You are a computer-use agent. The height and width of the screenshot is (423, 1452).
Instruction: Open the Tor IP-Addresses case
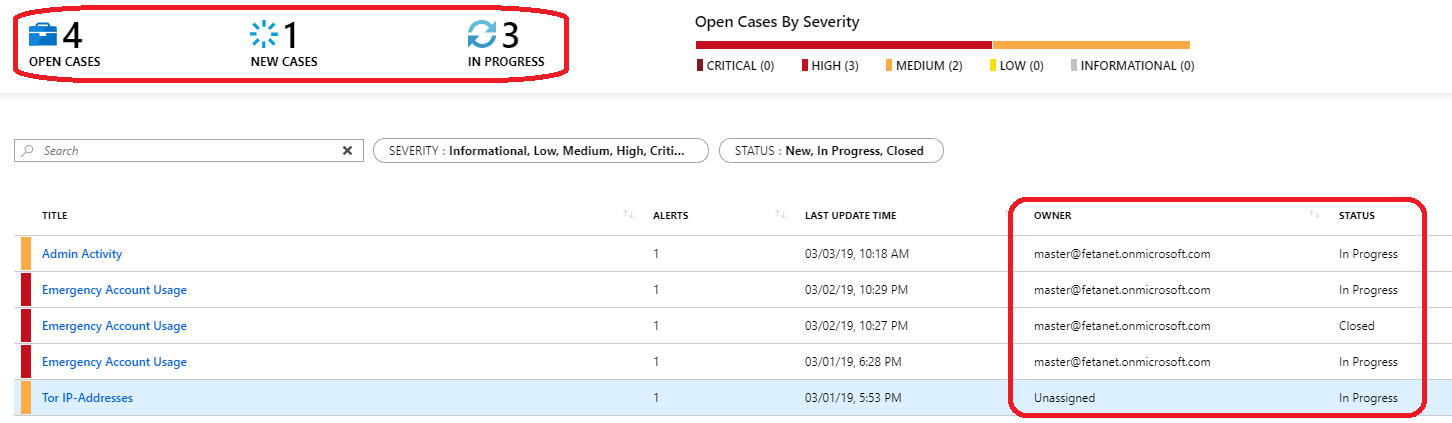coord(87,398)
